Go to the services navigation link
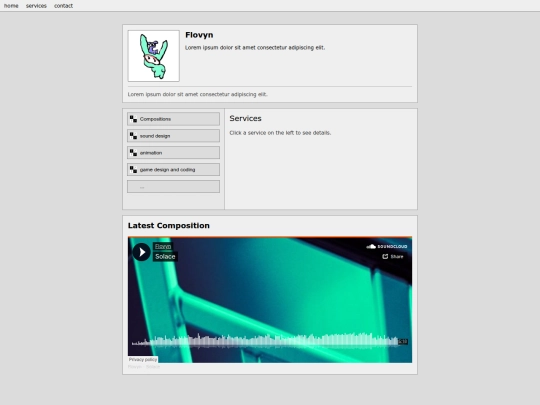This screenshot has width=540, height=405. point(36,6)
